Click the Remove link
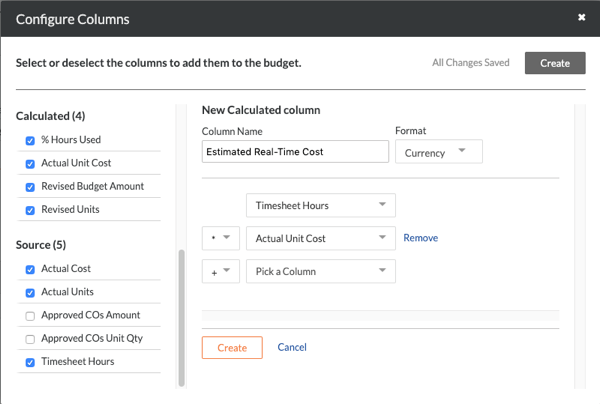 click(421, 238)
